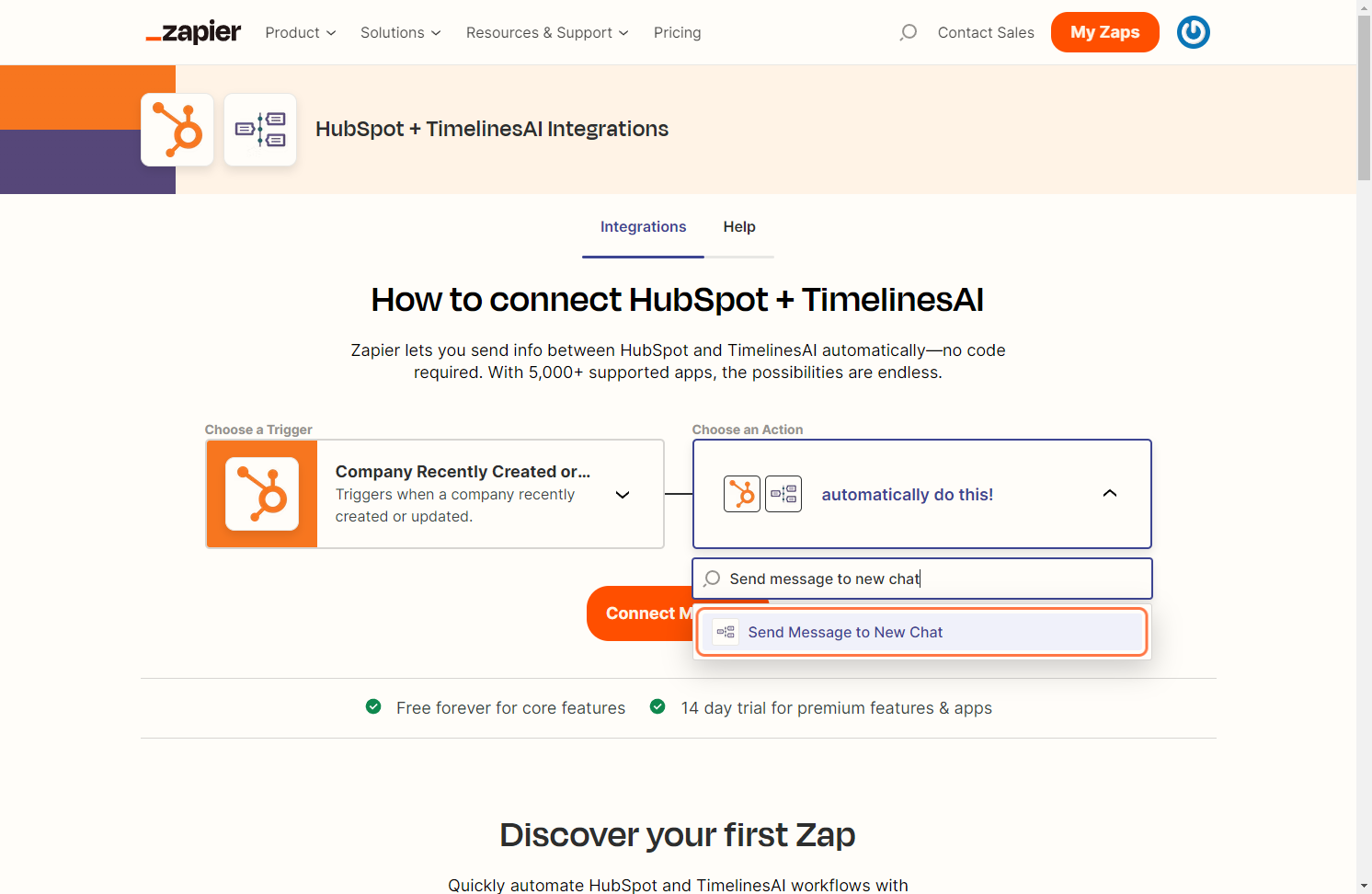
Task: Click the Zapier logo
Action: coord(193,32)
